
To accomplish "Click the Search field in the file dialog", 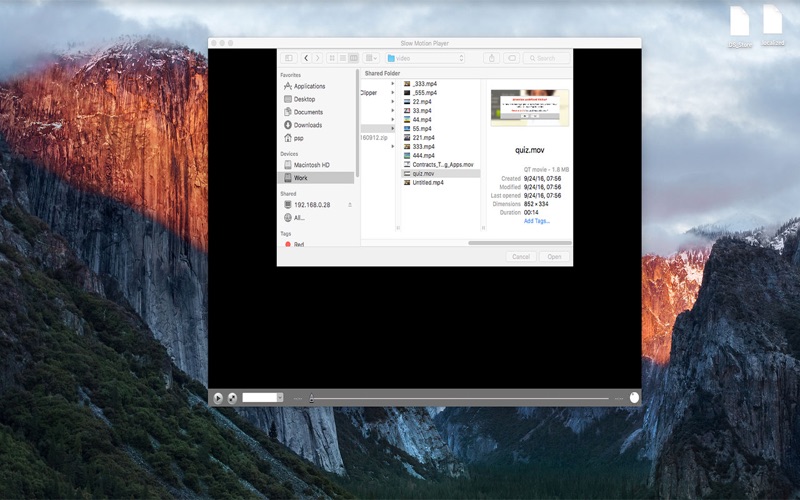I will click(547, 58).
